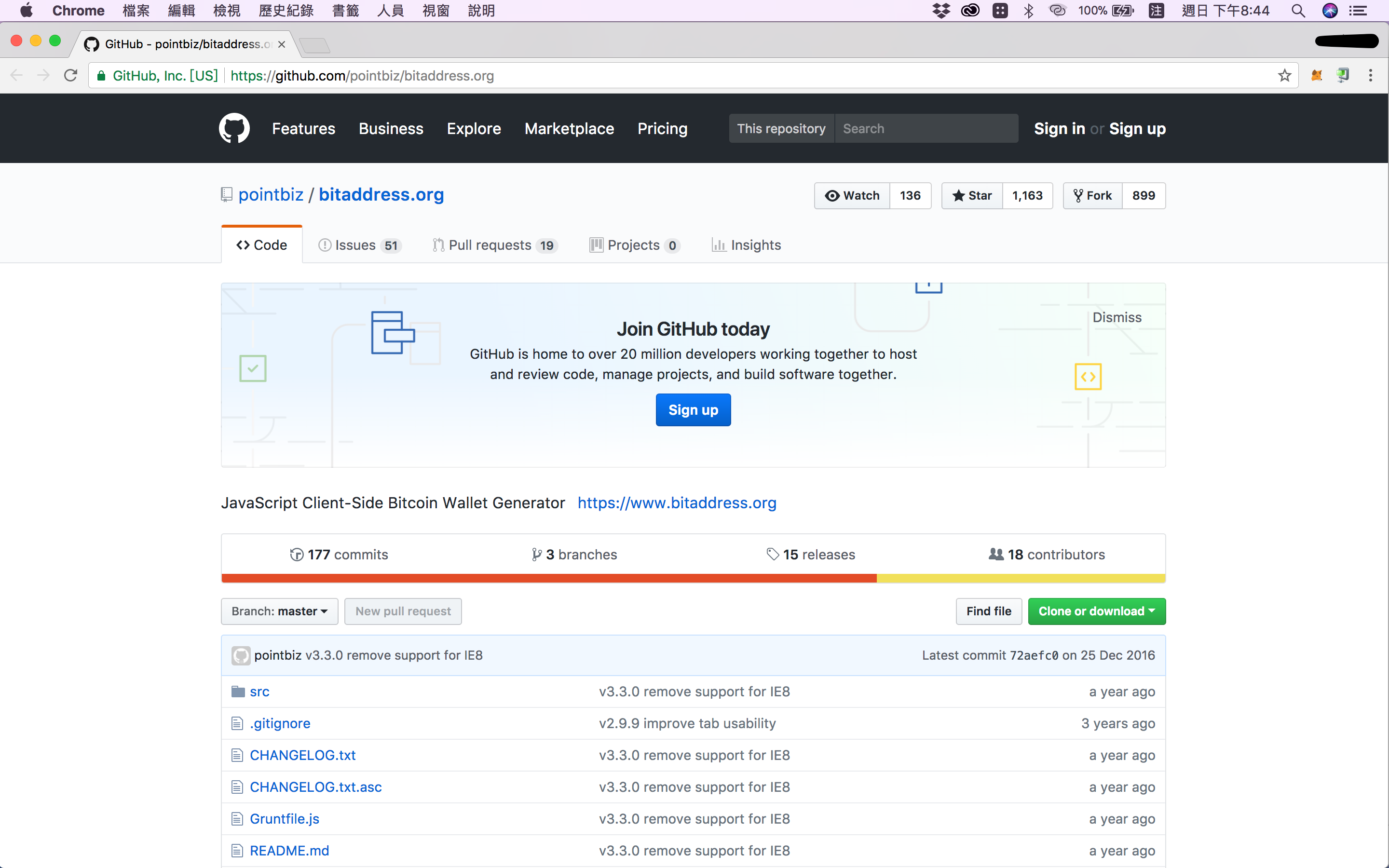Image resolution: width=1389 pixels, height=868 pixels.
Task: Click the browser reload icon
Action: 70,75
